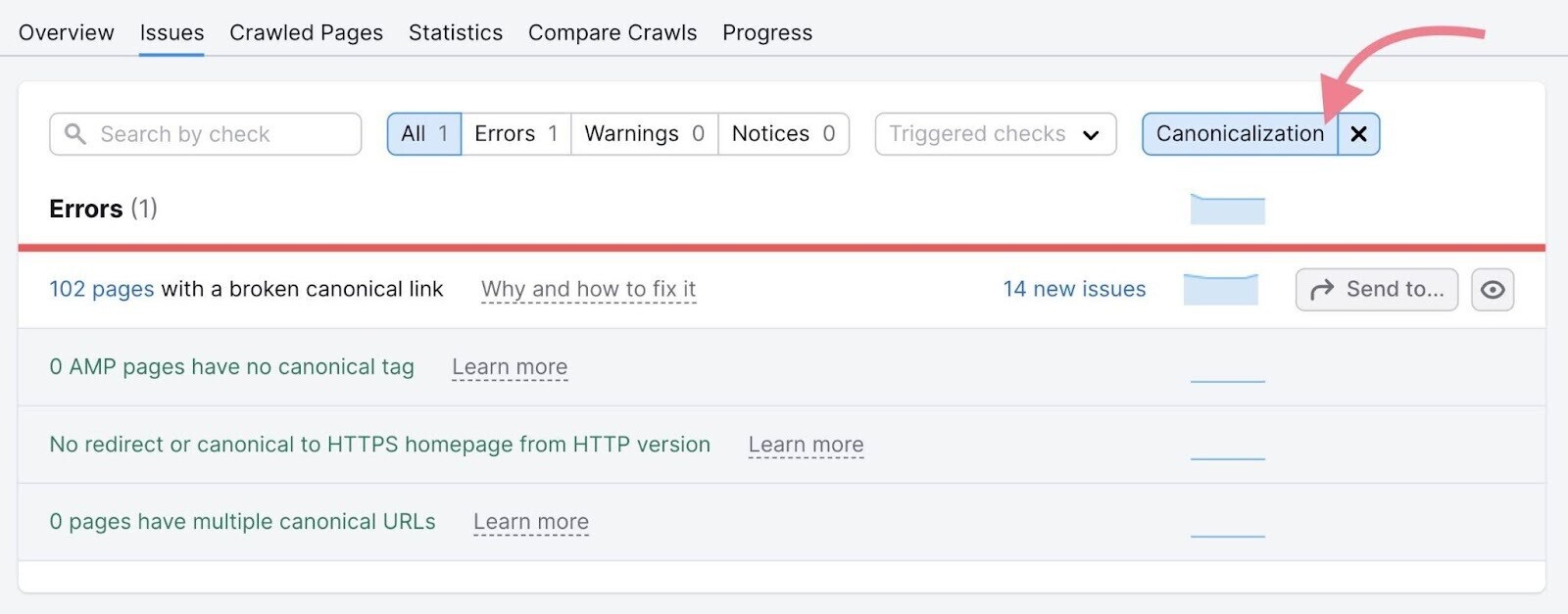Hide the broken canonical link issue
Viewport: 1568px width, 614px height.
pyautogui.click(x=1492, y=290)
